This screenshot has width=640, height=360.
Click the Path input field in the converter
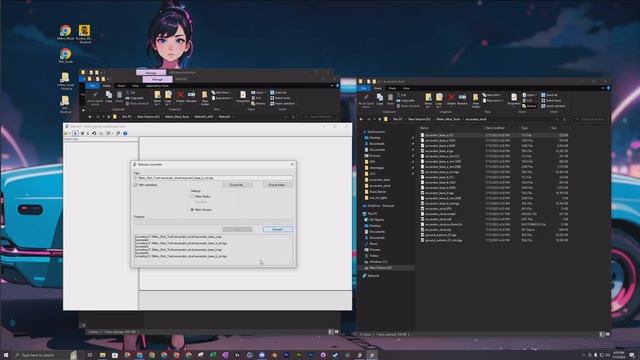213,178
